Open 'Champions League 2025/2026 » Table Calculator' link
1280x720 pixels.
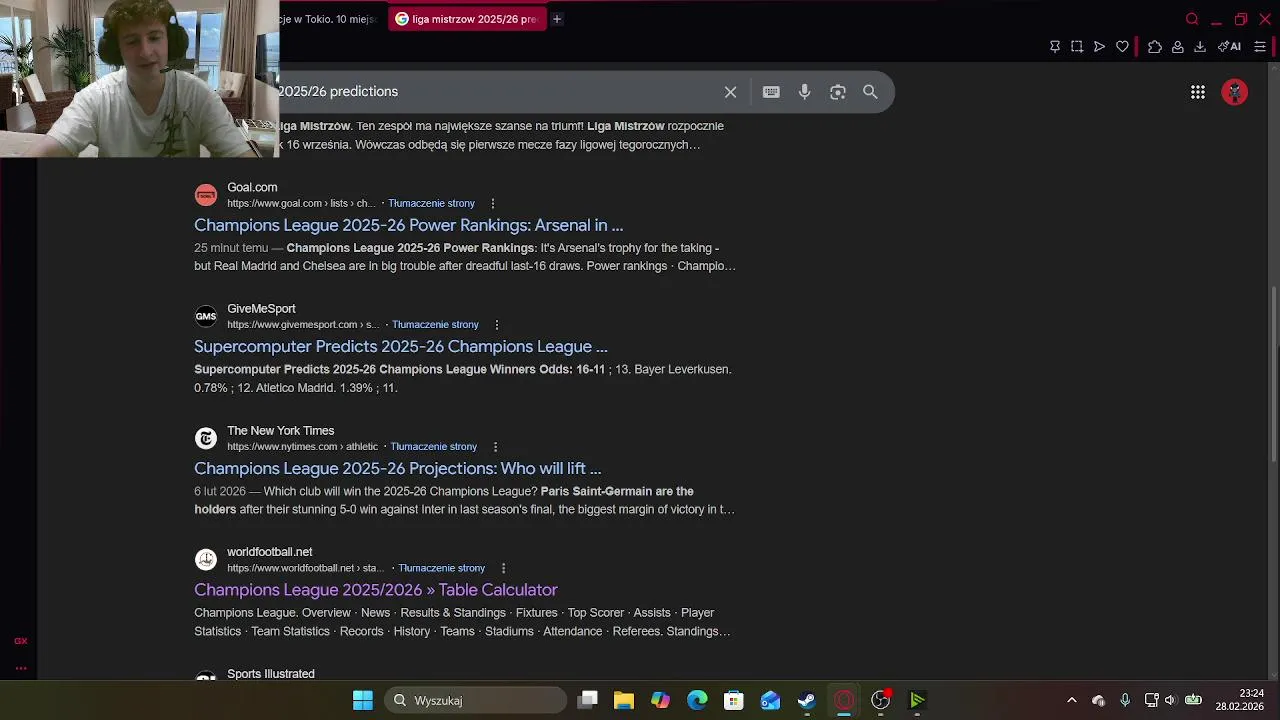[376, 590]
